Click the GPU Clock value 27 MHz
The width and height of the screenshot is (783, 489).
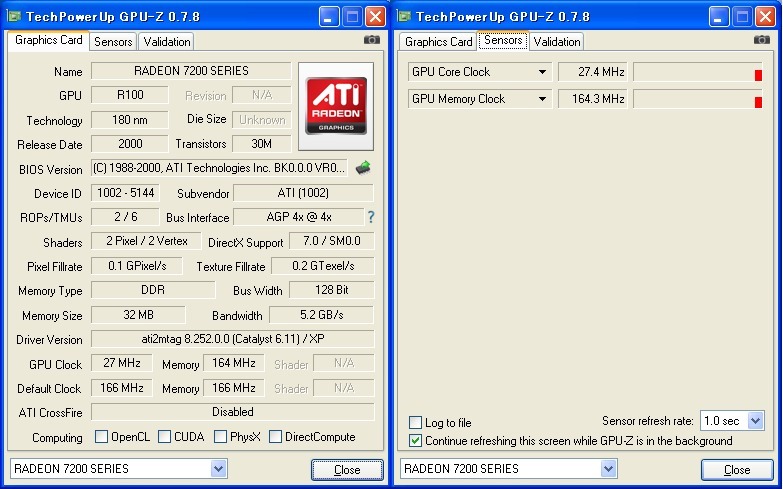click(x=122, y=363)
